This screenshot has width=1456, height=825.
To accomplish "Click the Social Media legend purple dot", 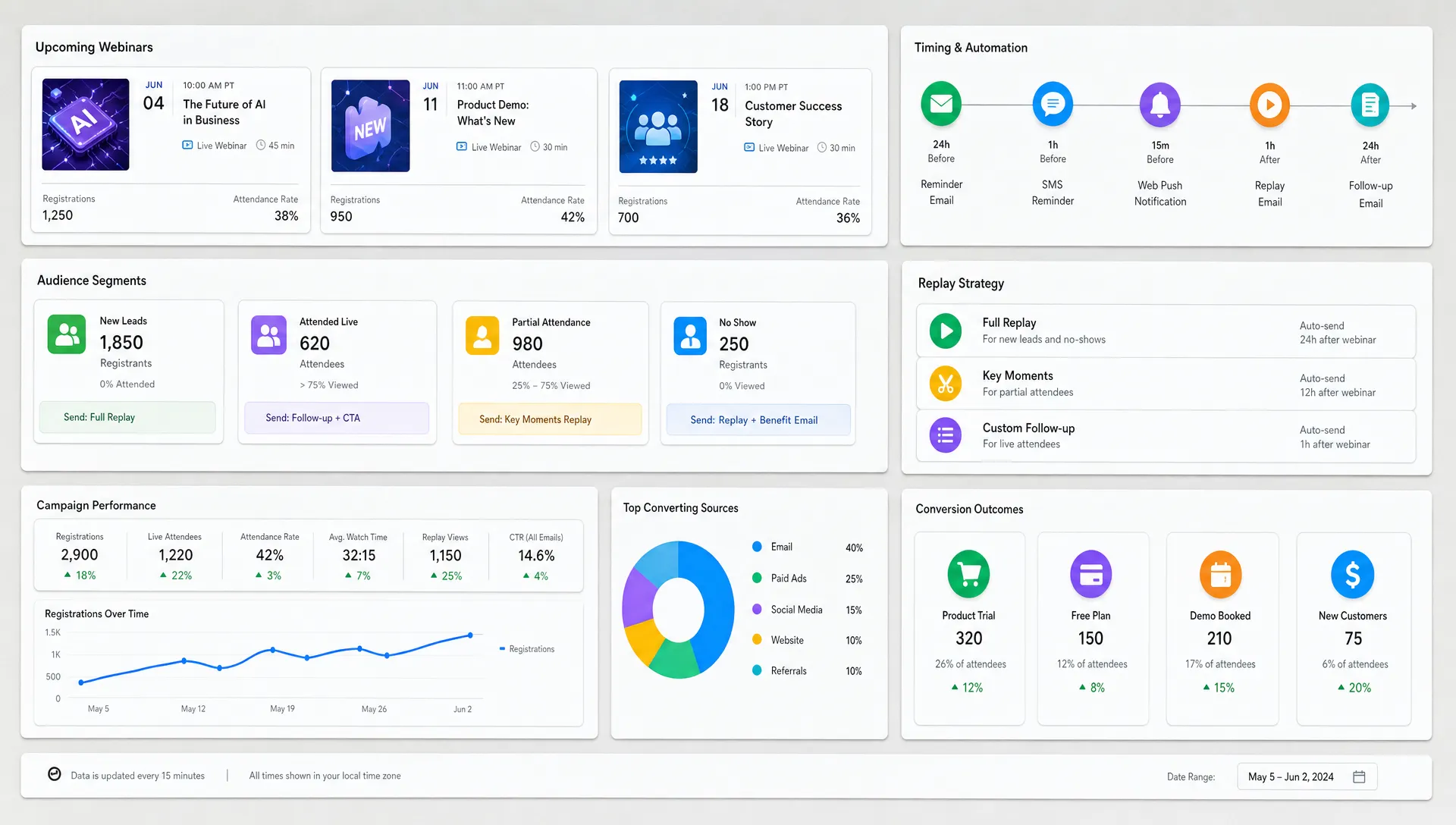I will pos(757,609).
